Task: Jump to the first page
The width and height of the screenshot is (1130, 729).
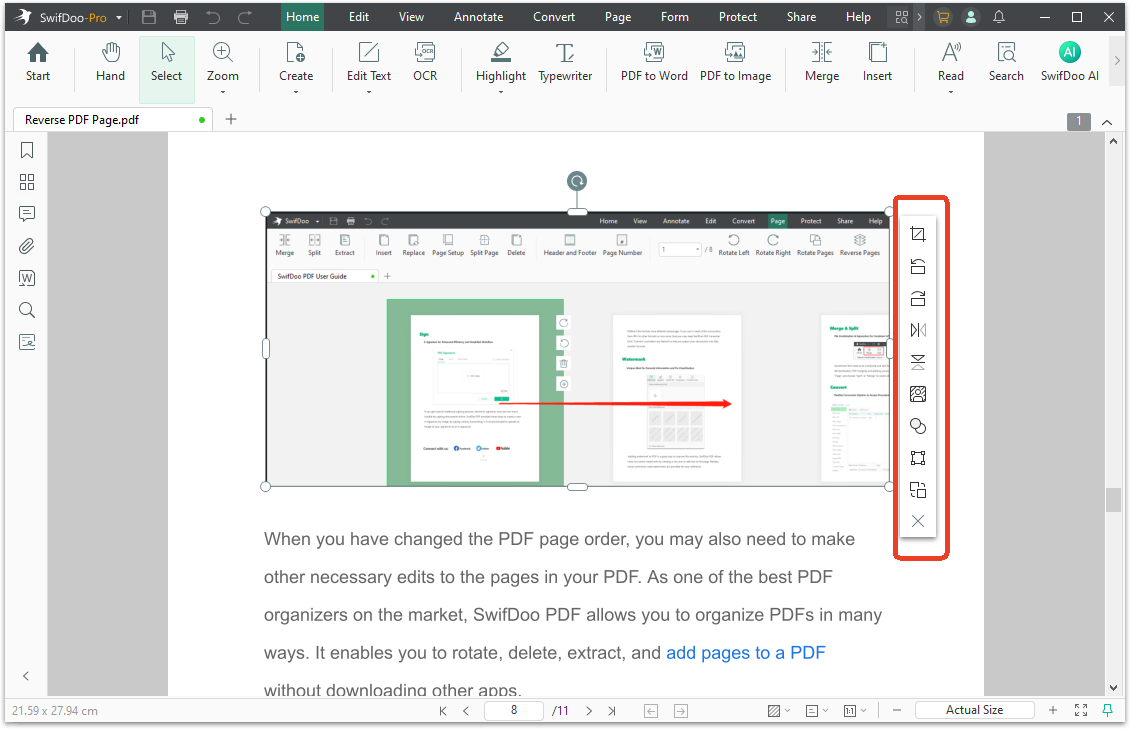Action: [x=442, y=710]
